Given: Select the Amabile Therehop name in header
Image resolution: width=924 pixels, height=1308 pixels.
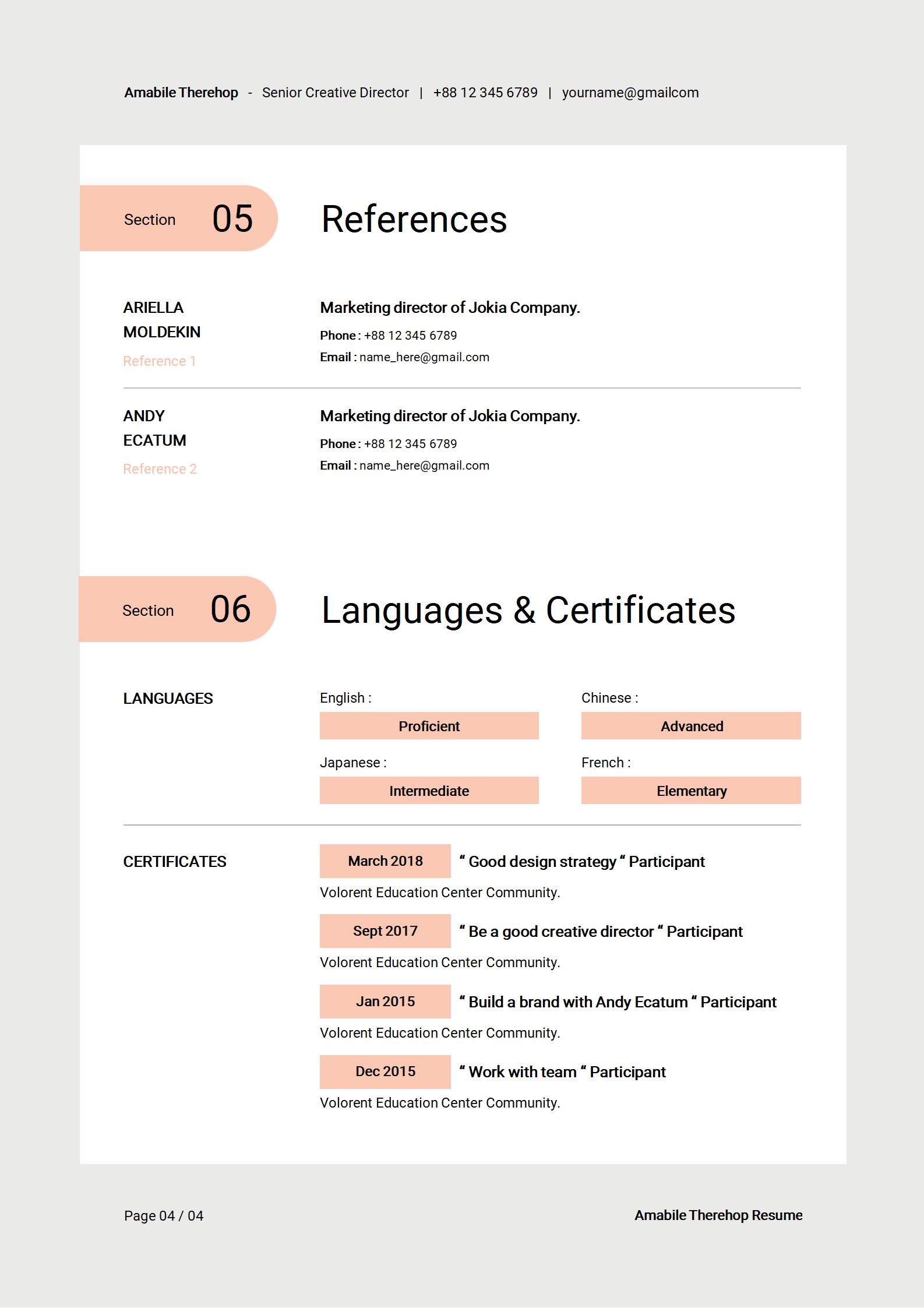Looking at the screenshot, I should coord(181,93).
